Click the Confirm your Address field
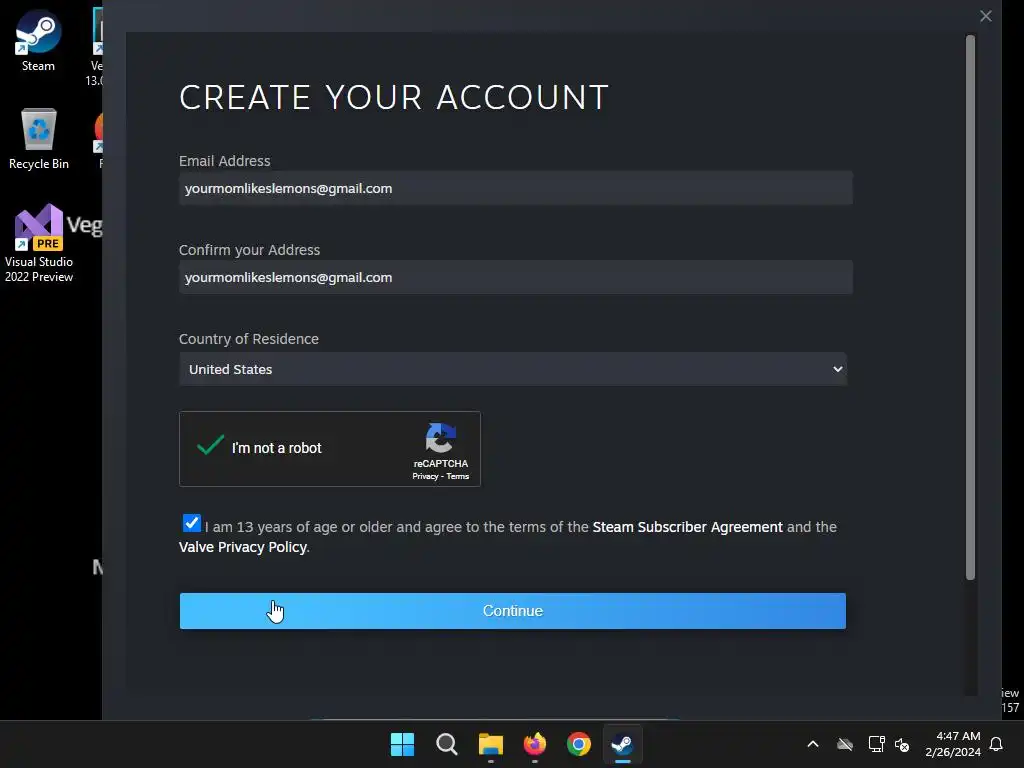1024x768 pixels. click(516, 277)
